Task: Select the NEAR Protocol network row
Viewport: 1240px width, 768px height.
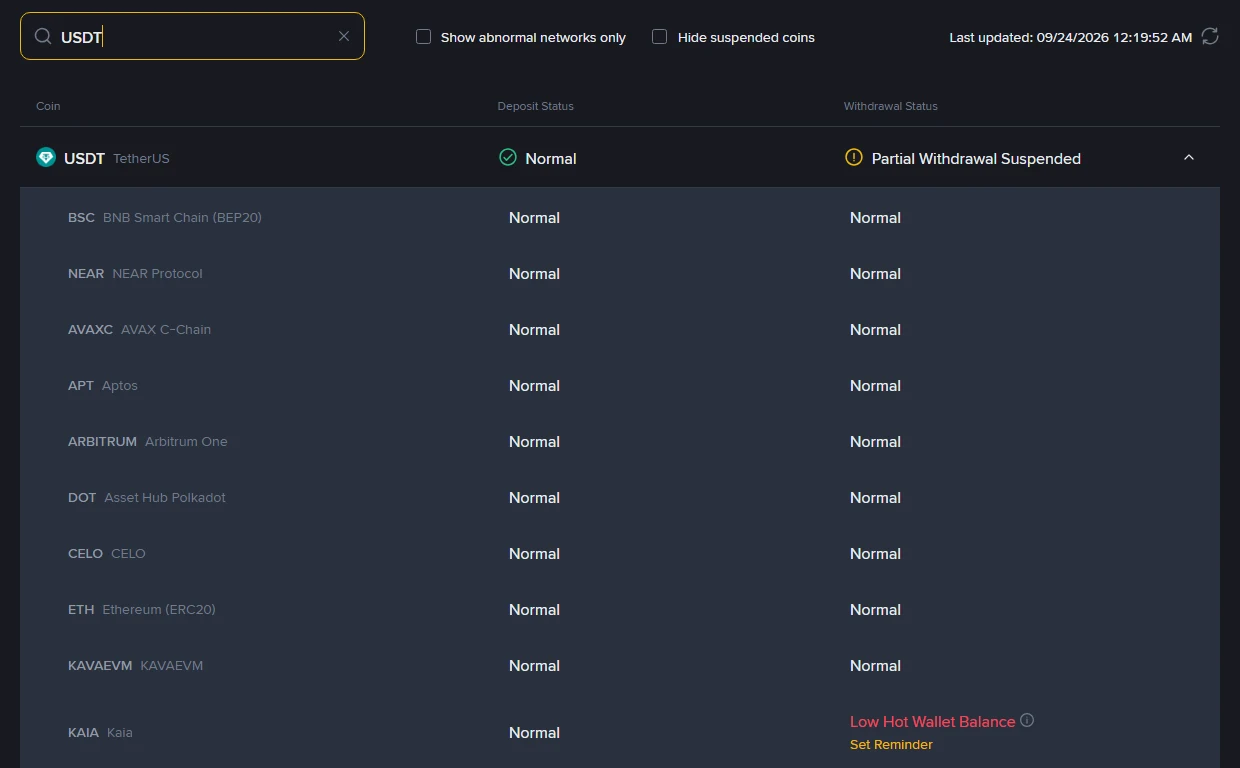Action: (x=620, y=273)
